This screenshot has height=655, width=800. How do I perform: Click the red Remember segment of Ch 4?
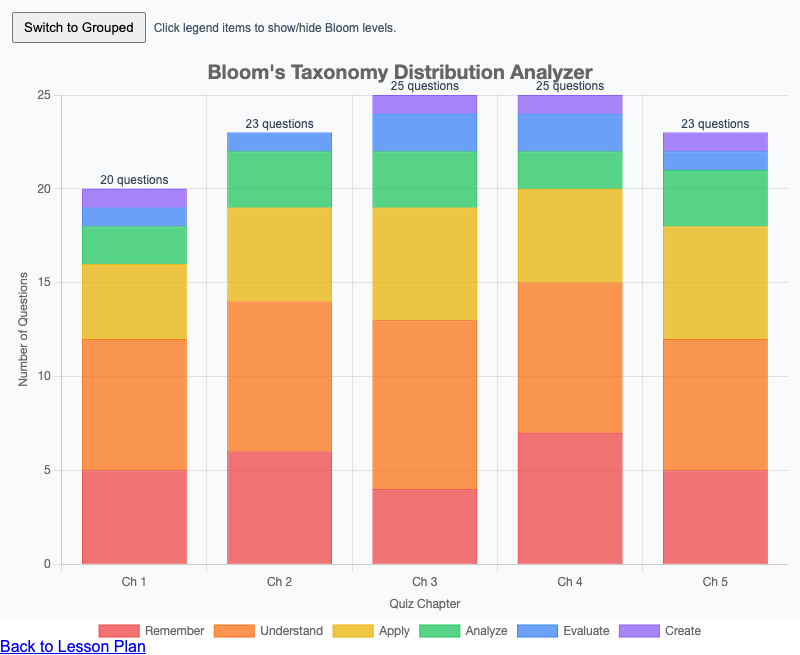click(570, 498)
